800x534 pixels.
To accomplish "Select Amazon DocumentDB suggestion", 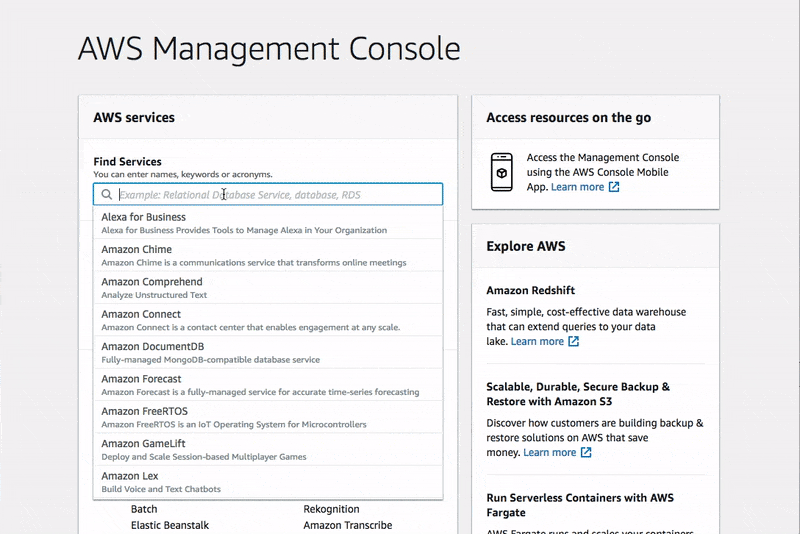I will 268,352.
